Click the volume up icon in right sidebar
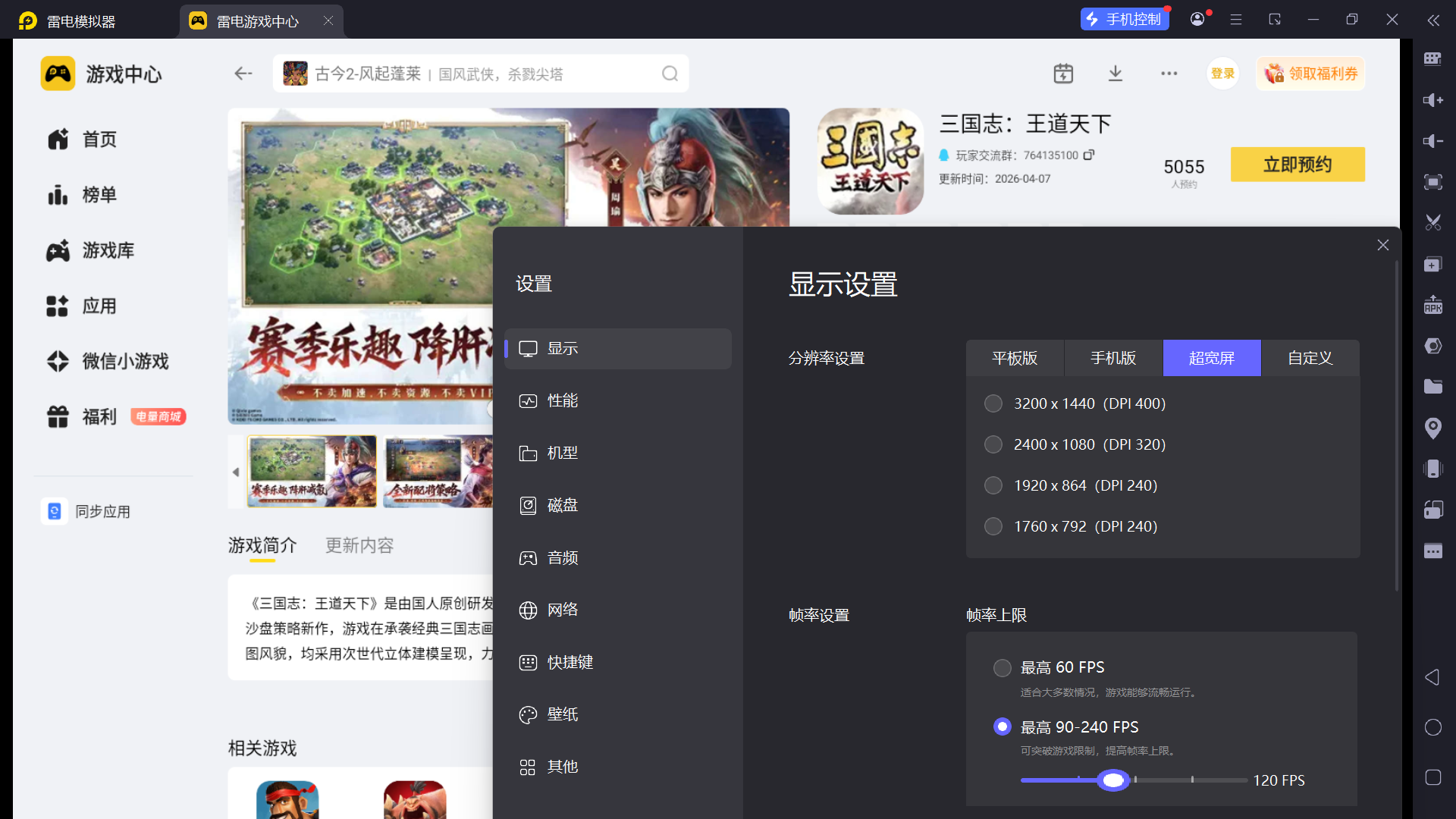The width and height of the screenshot is (1456, 819). (1432, 100)
